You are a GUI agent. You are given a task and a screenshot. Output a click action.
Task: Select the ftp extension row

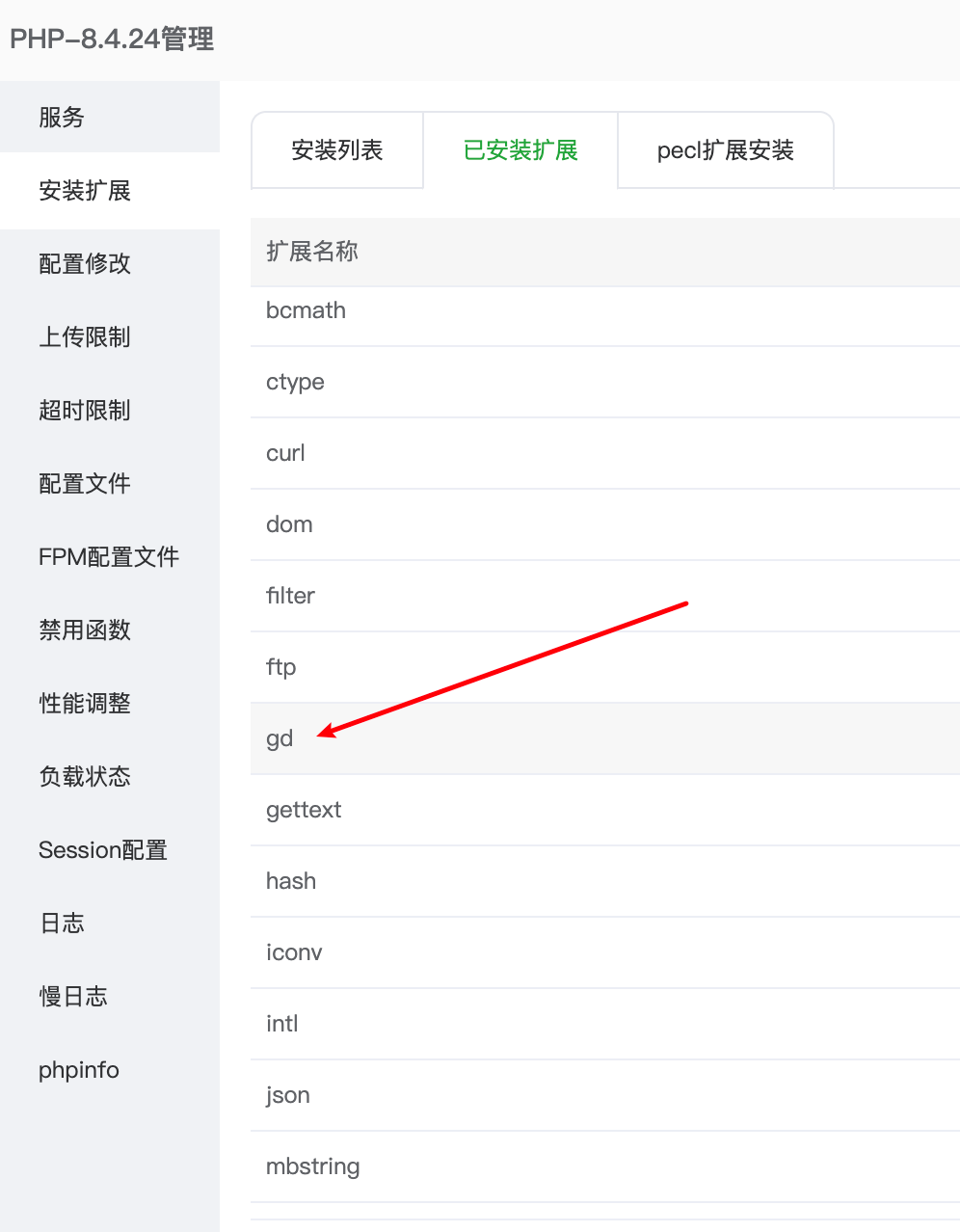coord(605,667)
